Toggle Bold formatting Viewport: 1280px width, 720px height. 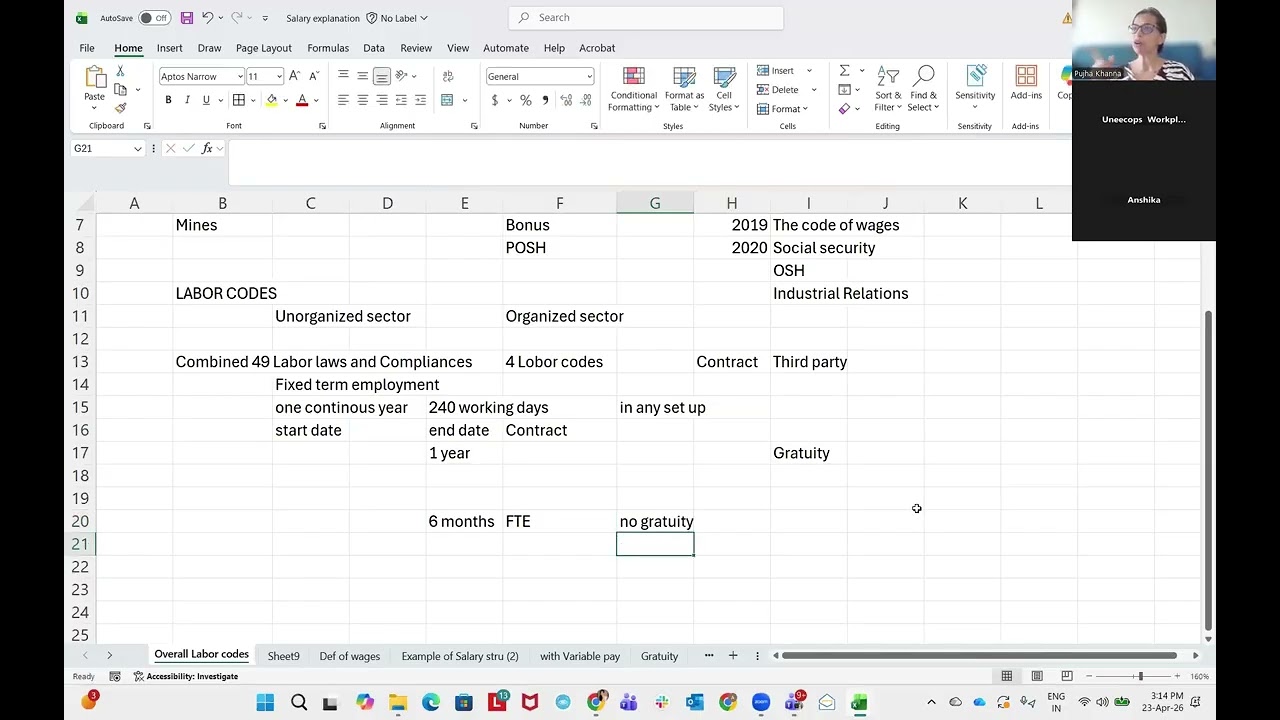point(168,100)
